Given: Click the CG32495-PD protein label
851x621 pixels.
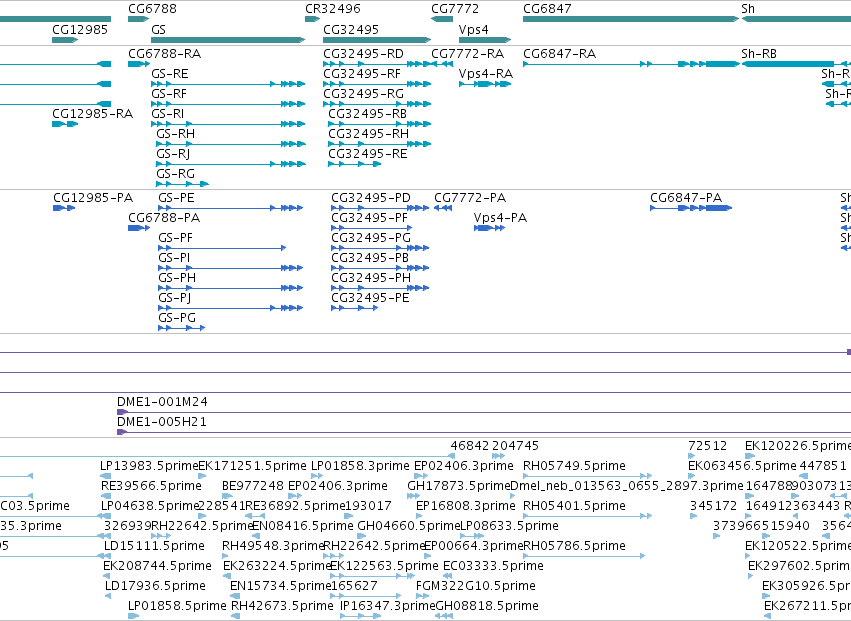Looking at the screenshot, I should click(x=371, y=198).
